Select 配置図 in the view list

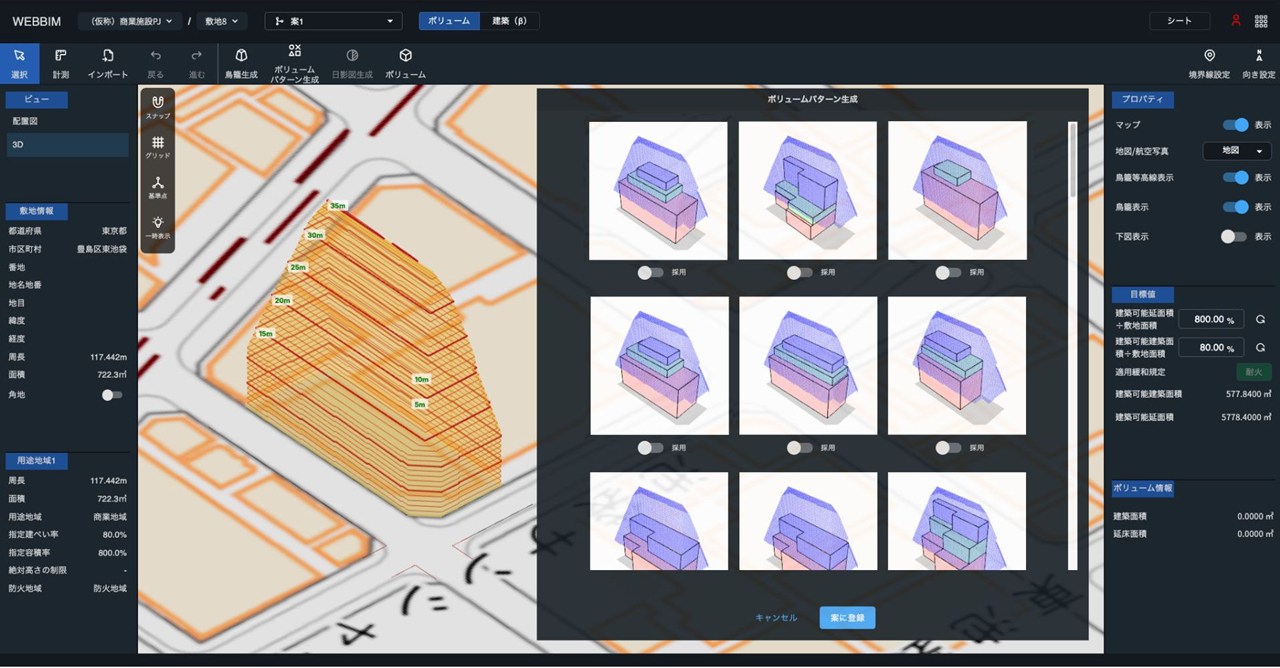click(x=26, y=121)
